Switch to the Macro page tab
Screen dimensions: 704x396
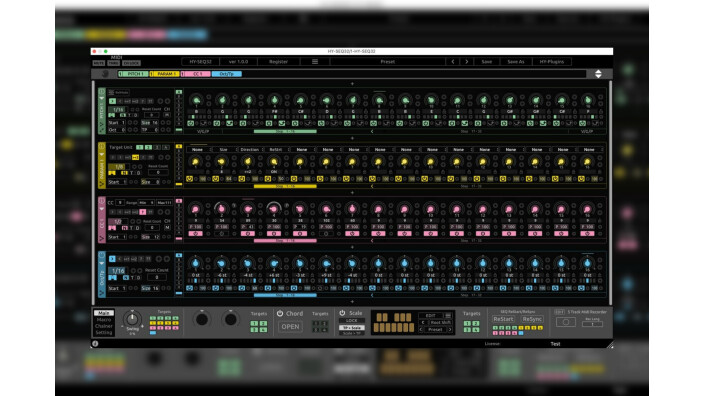(x=104, y=319)
